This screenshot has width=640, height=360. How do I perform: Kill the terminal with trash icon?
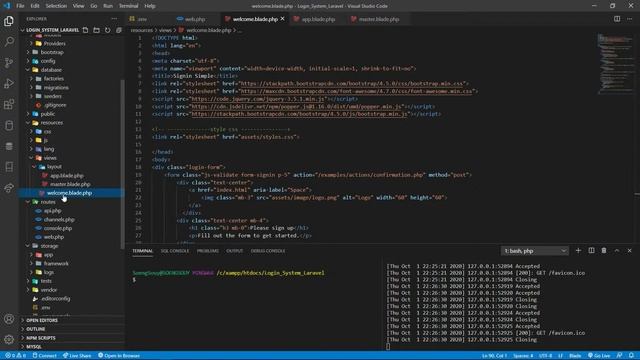tap(604, 251)
